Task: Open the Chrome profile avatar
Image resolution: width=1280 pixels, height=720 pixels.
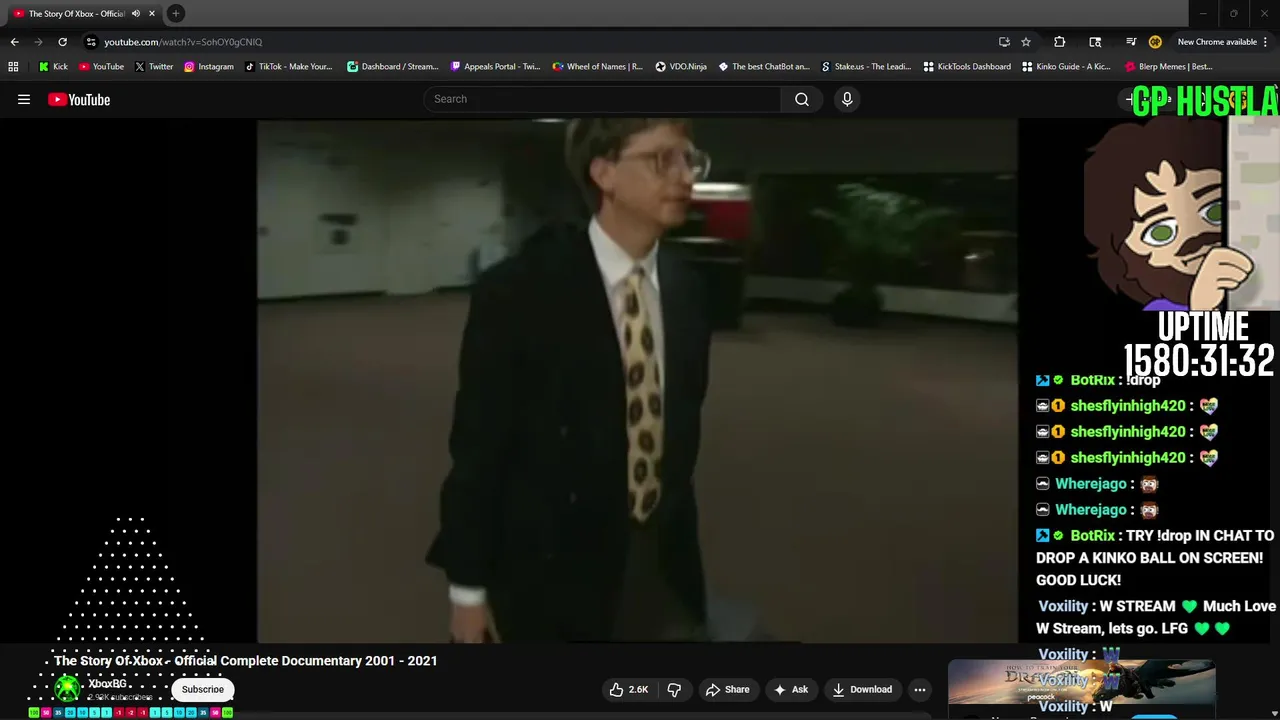Action: pyautogui.click(x=1155, y=42)
